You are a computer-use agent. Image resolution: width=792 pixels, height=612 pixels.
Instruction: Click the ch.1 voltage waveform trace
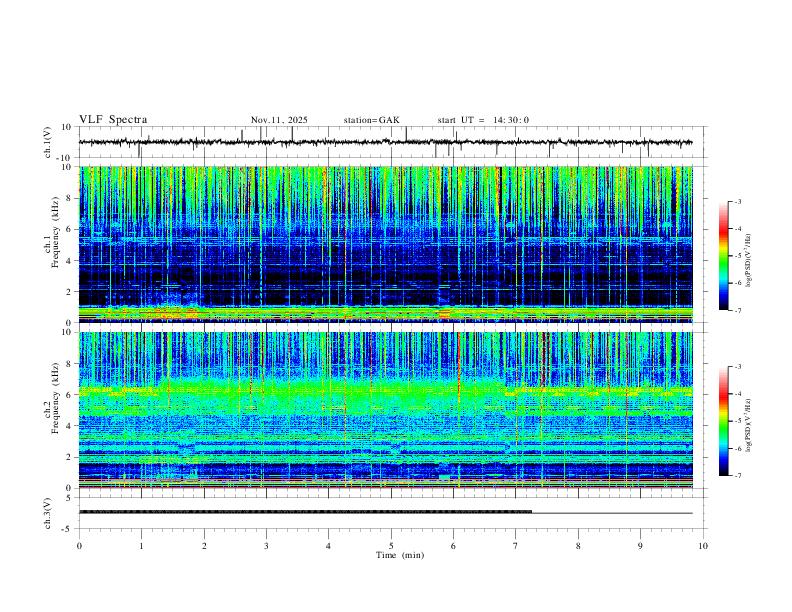tap(385, 142)
